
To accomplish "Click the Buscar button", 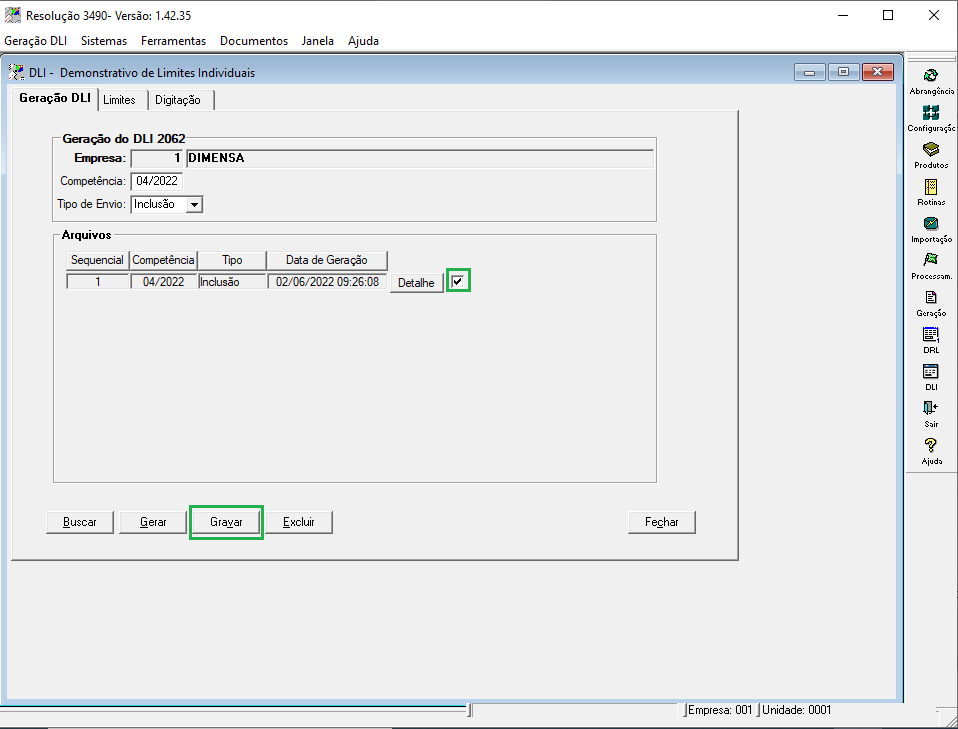I will [80, 522].
